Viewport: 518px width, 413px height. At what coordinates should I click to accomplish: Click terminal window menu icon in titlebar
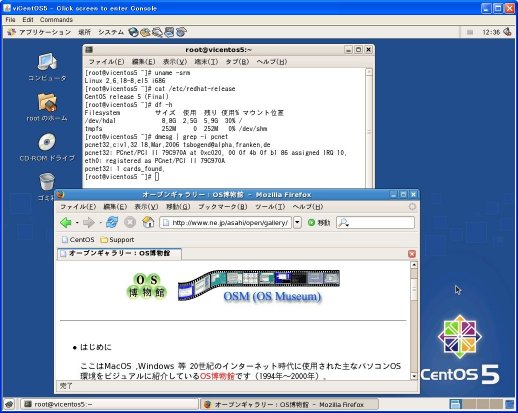89,50
